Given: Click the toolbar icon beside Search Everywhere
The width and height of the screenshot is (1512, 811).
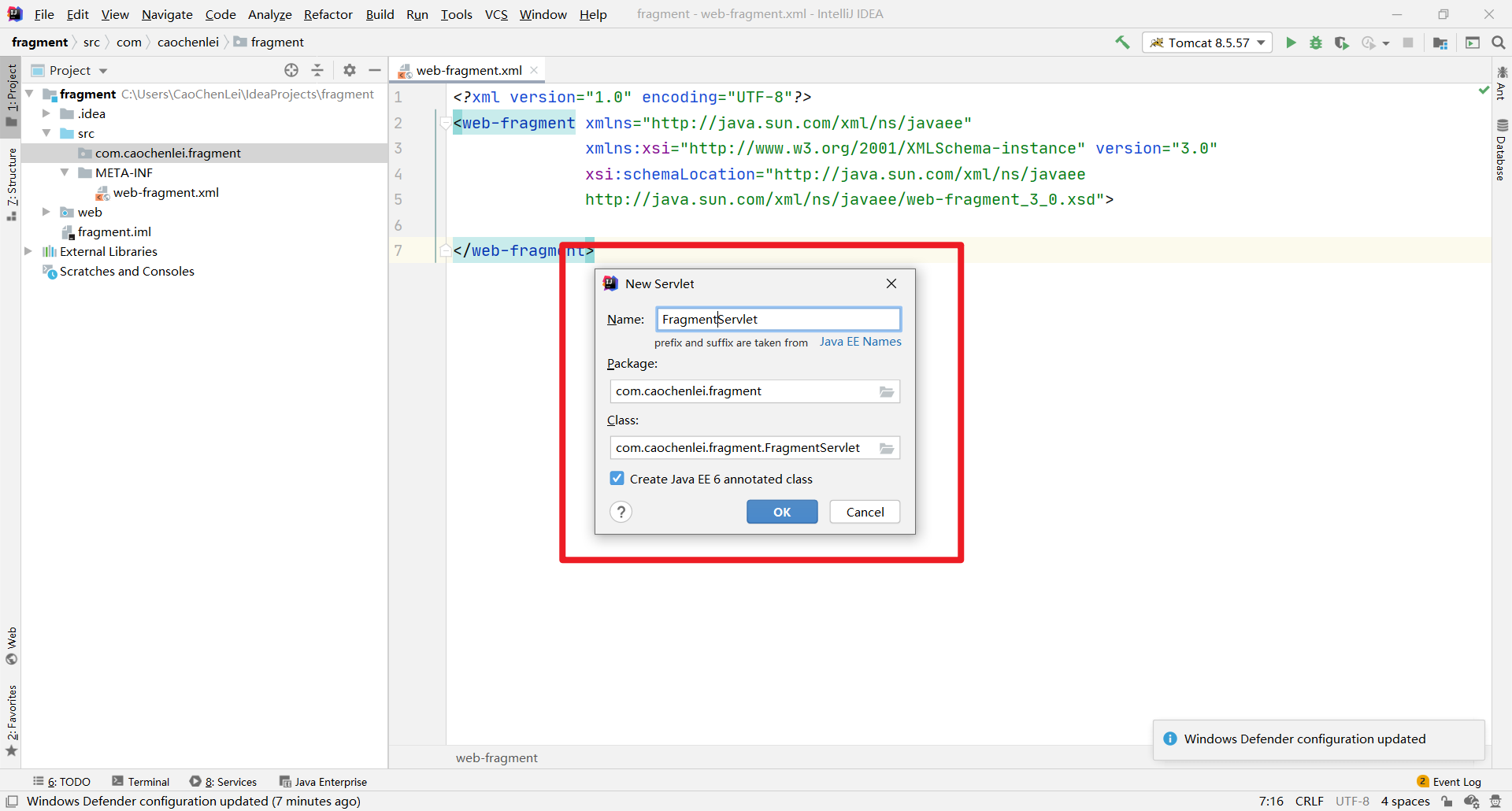Looking at the screenshot, I should [1473, 43].
